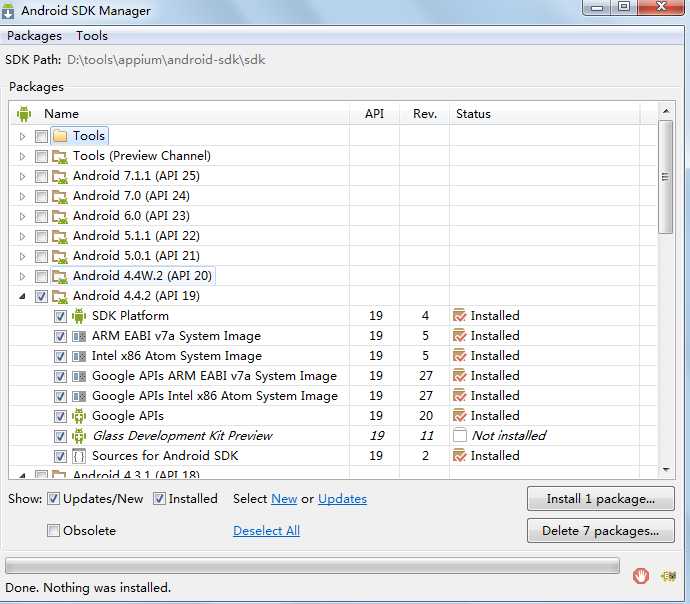This screenshot has width=690, height=604.
Task: Click the Android robot icon in Name header
Action: click(x=24, y=114)
